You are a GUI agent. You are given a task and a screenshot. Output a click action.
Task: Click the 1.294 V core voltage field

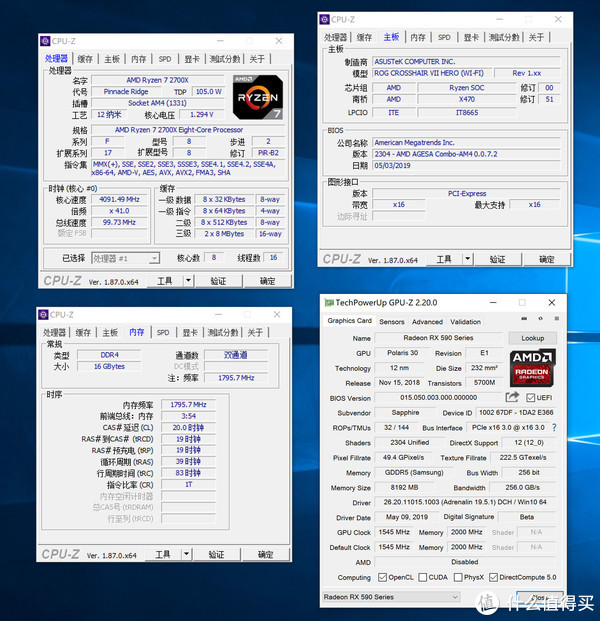click(202, 114)
